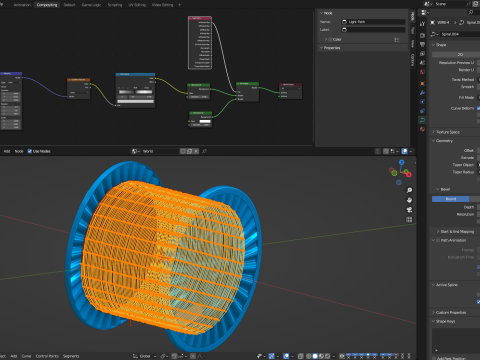Switch to the Compositing workspace tab

pyautogui.click(x=47, y=5)
